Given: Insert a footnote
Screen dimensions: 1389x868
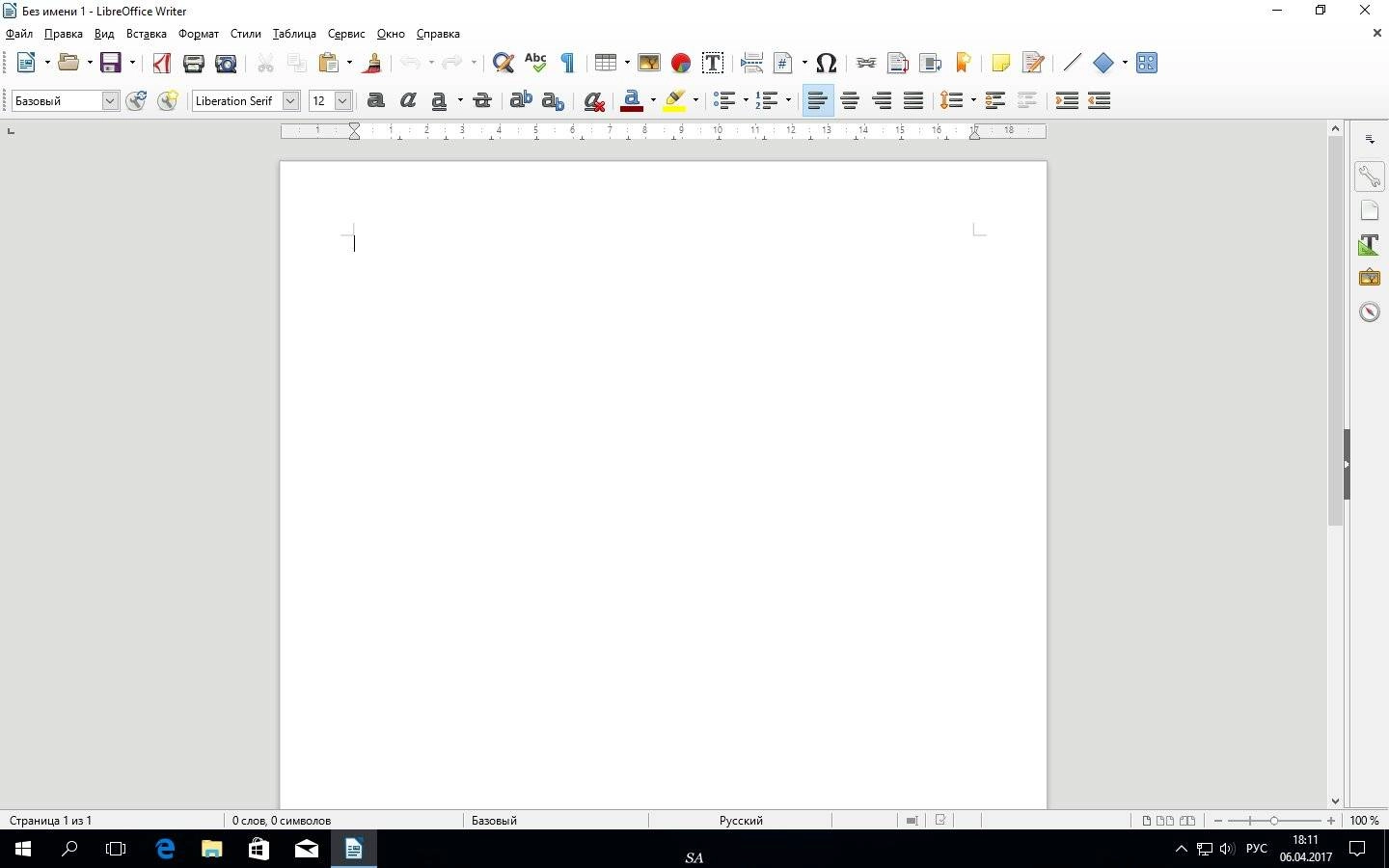Looking at the screenshot, I should [898, 64].
